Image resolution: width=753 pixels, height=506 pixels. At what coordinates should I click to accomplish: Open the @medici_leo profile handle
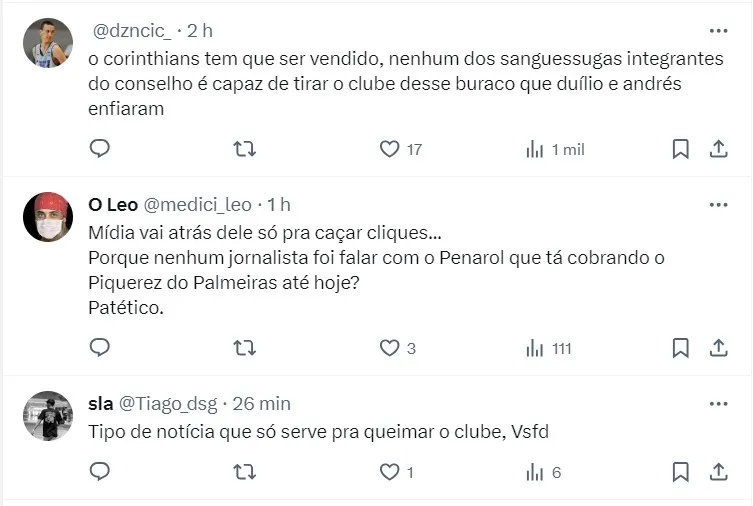[x=198, y=205]
